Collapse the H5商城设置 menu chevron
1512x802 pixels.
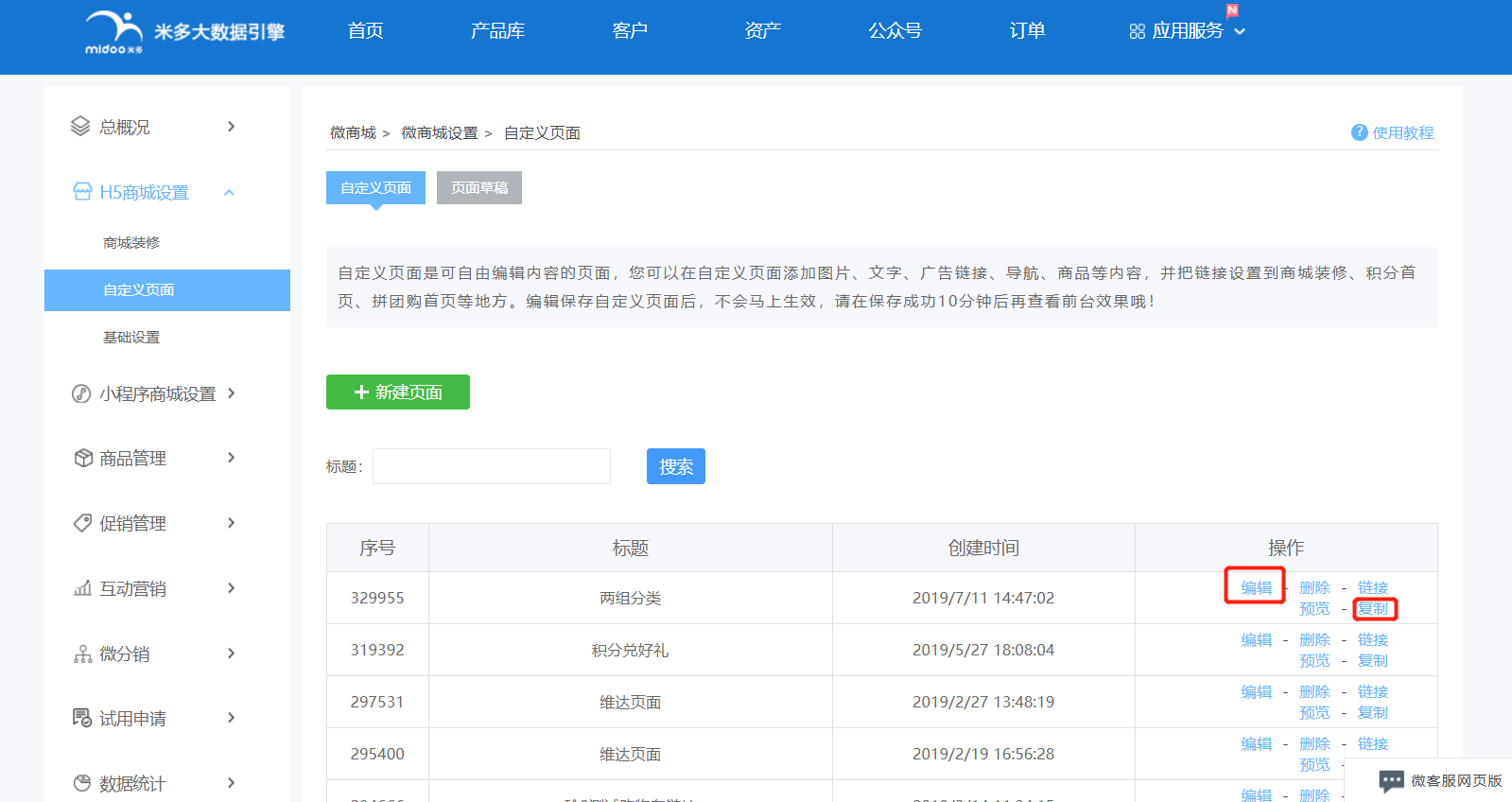pos(229,192)
